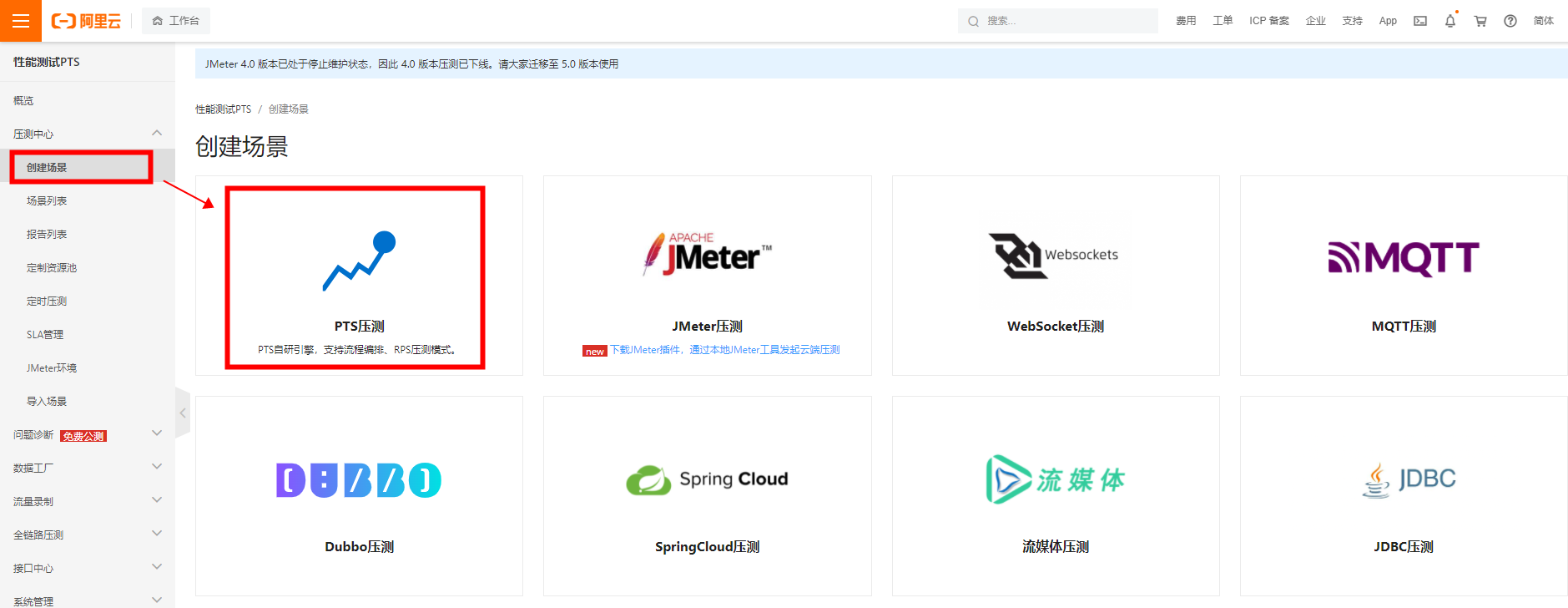Select the WebSocket压测 title
This screenshot has height=608, width=1568.
1056,327
